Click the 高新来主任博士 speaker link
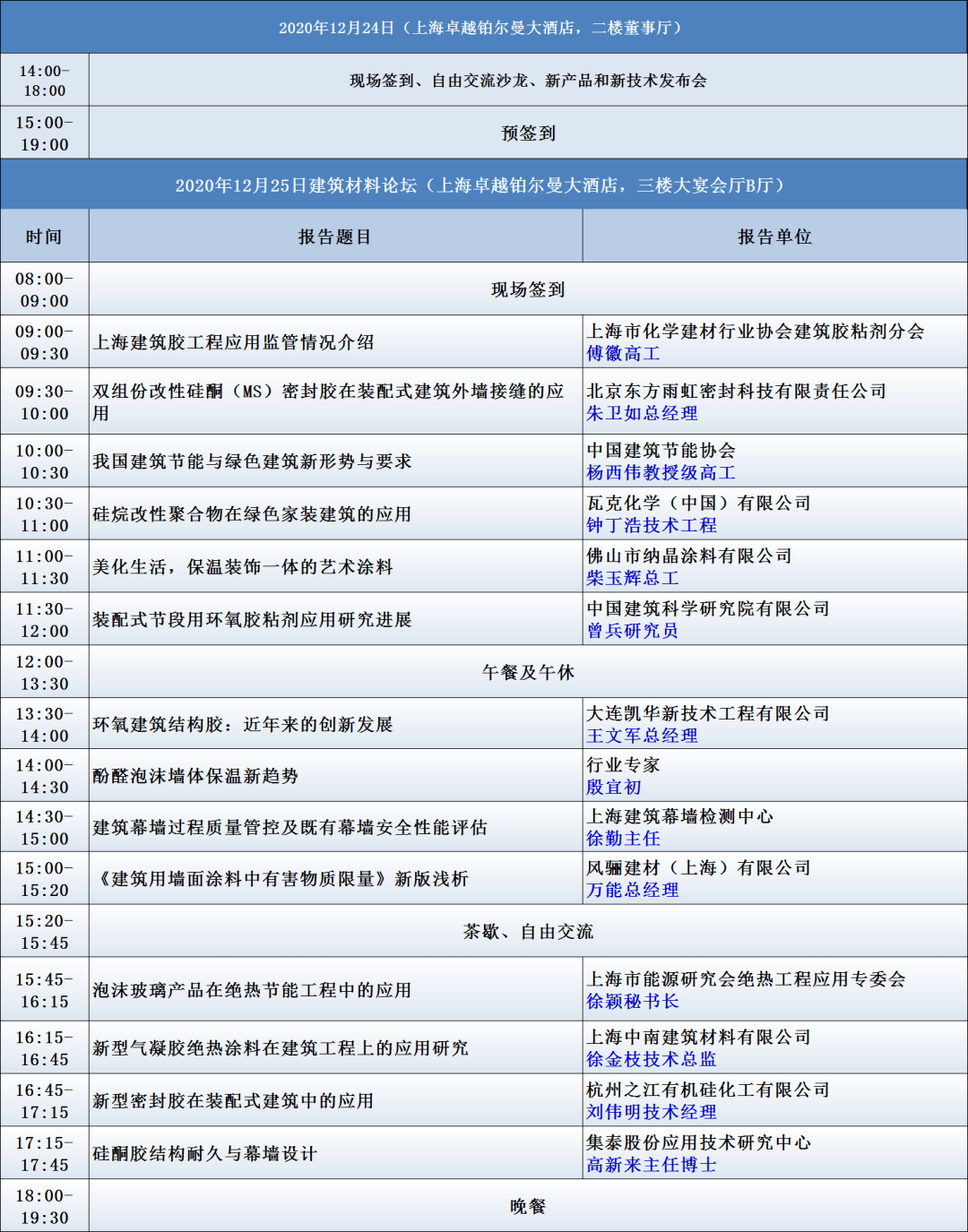 click(652, 1166)
